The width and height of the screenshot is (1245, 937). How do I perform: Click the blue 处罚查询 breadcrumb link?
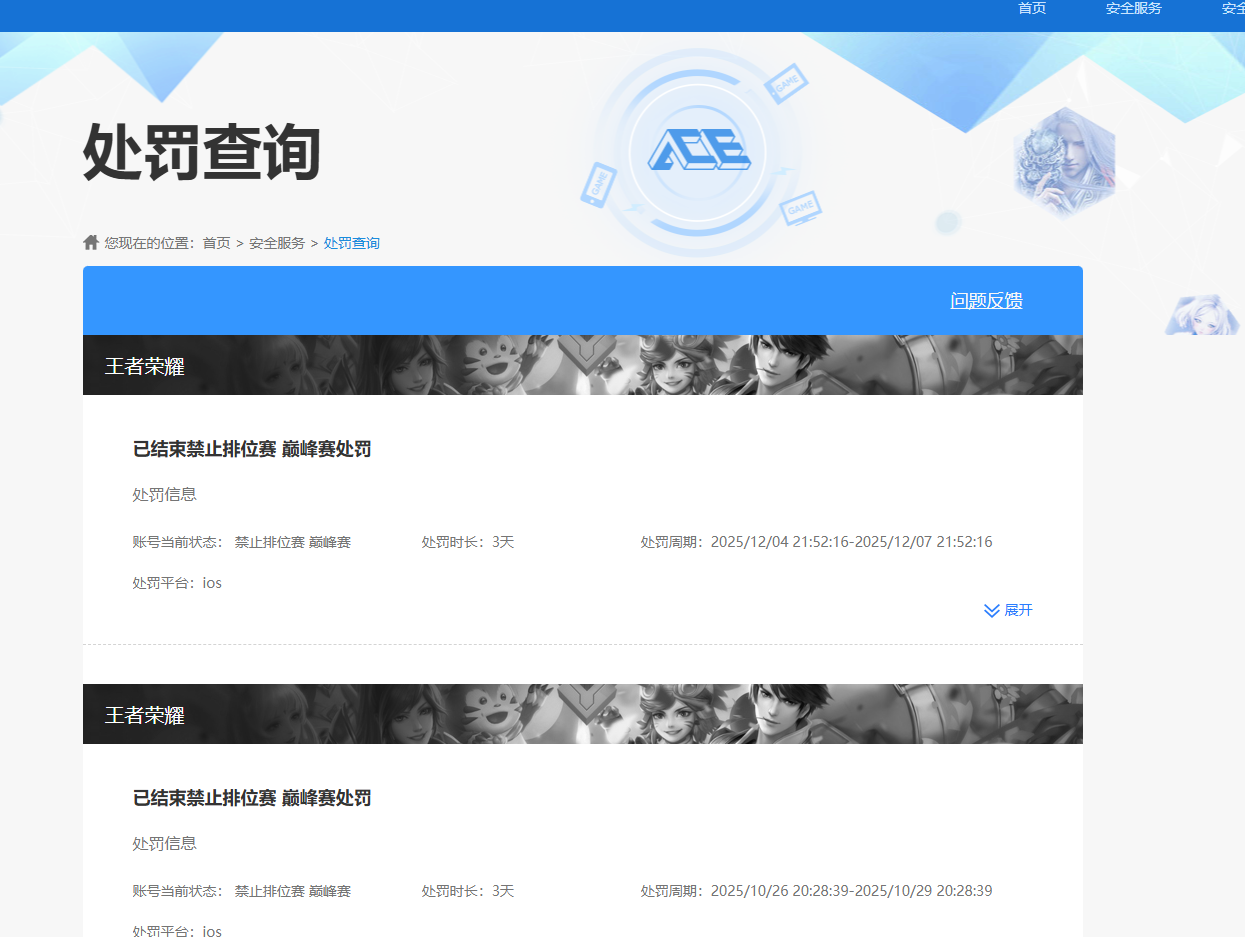tap(351, 243)
